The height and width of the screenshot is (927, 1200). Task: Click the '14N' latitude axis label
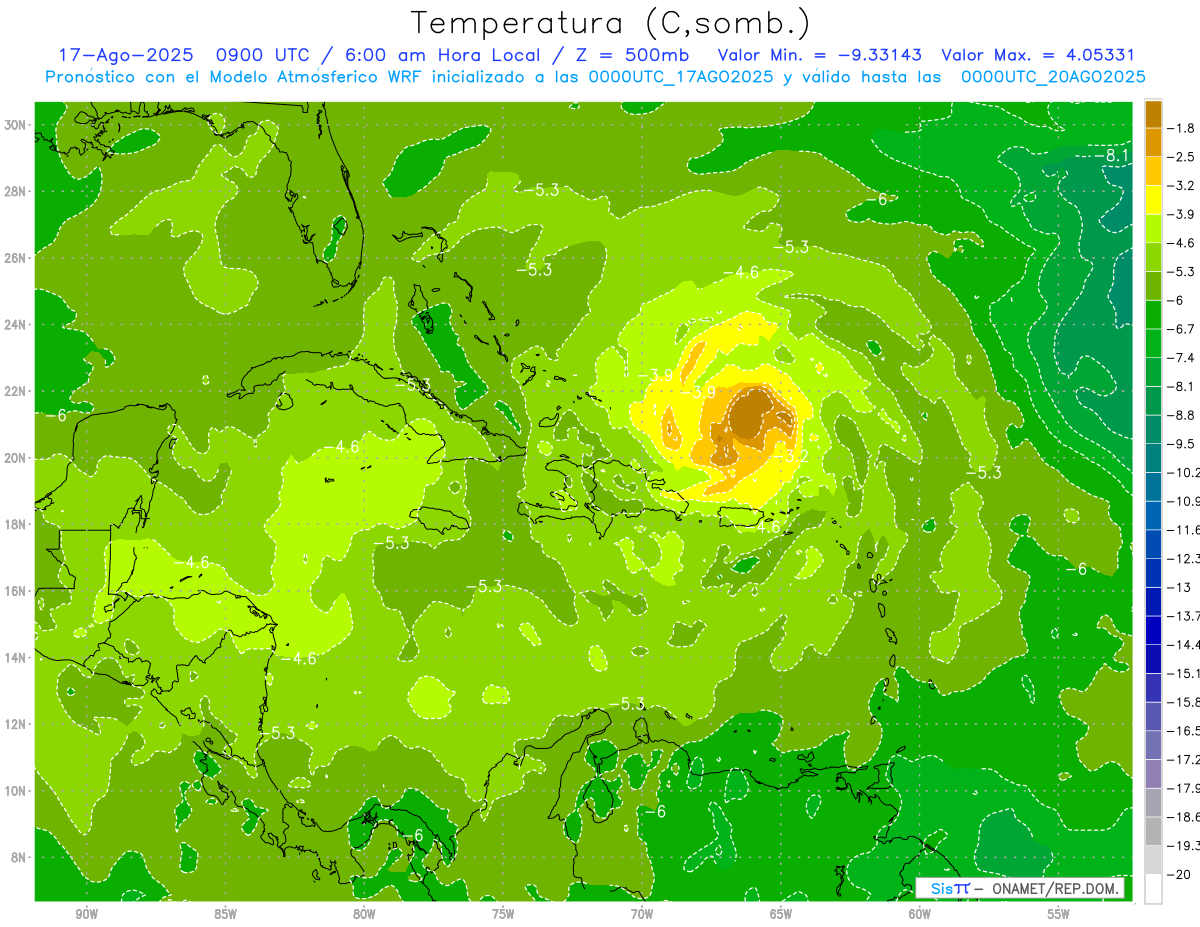coord(17,657)
